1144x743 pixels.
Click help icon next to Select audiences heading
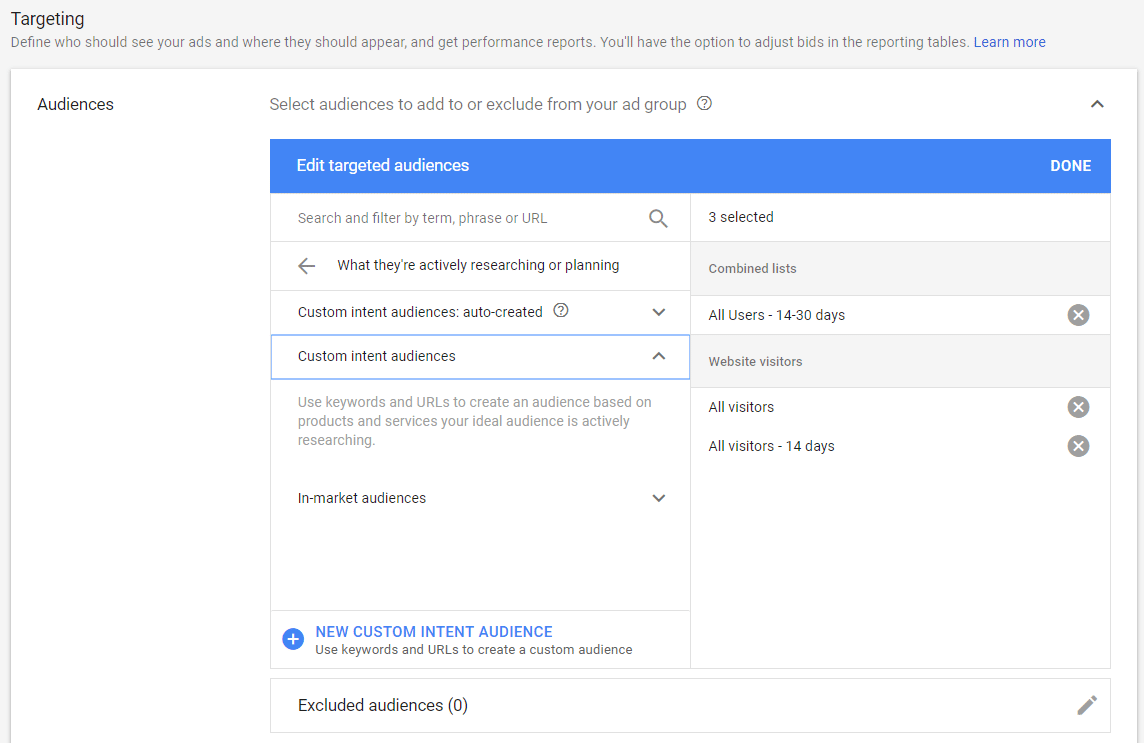tap(704, 104)
